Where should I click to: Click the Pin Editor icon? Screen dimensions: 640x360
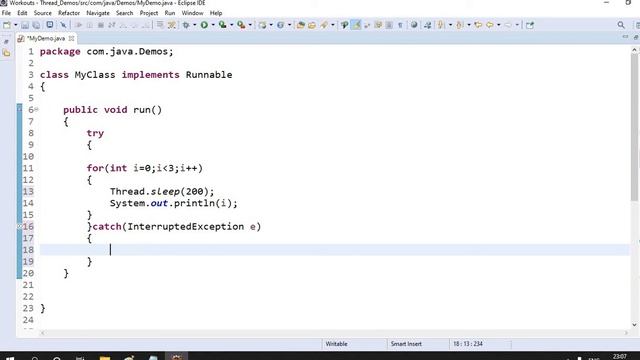(x=530, y=25)
